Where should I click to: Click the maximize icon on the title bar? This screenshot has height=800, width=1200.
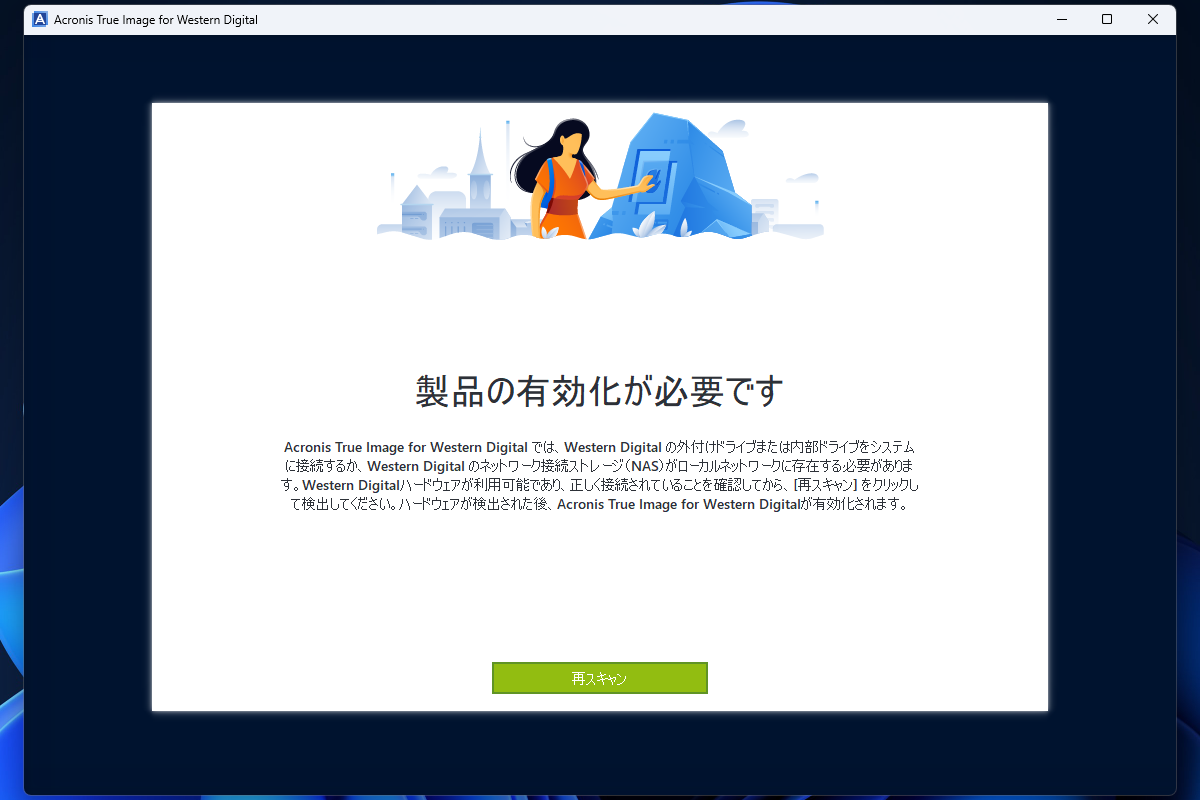(1108, 18)
